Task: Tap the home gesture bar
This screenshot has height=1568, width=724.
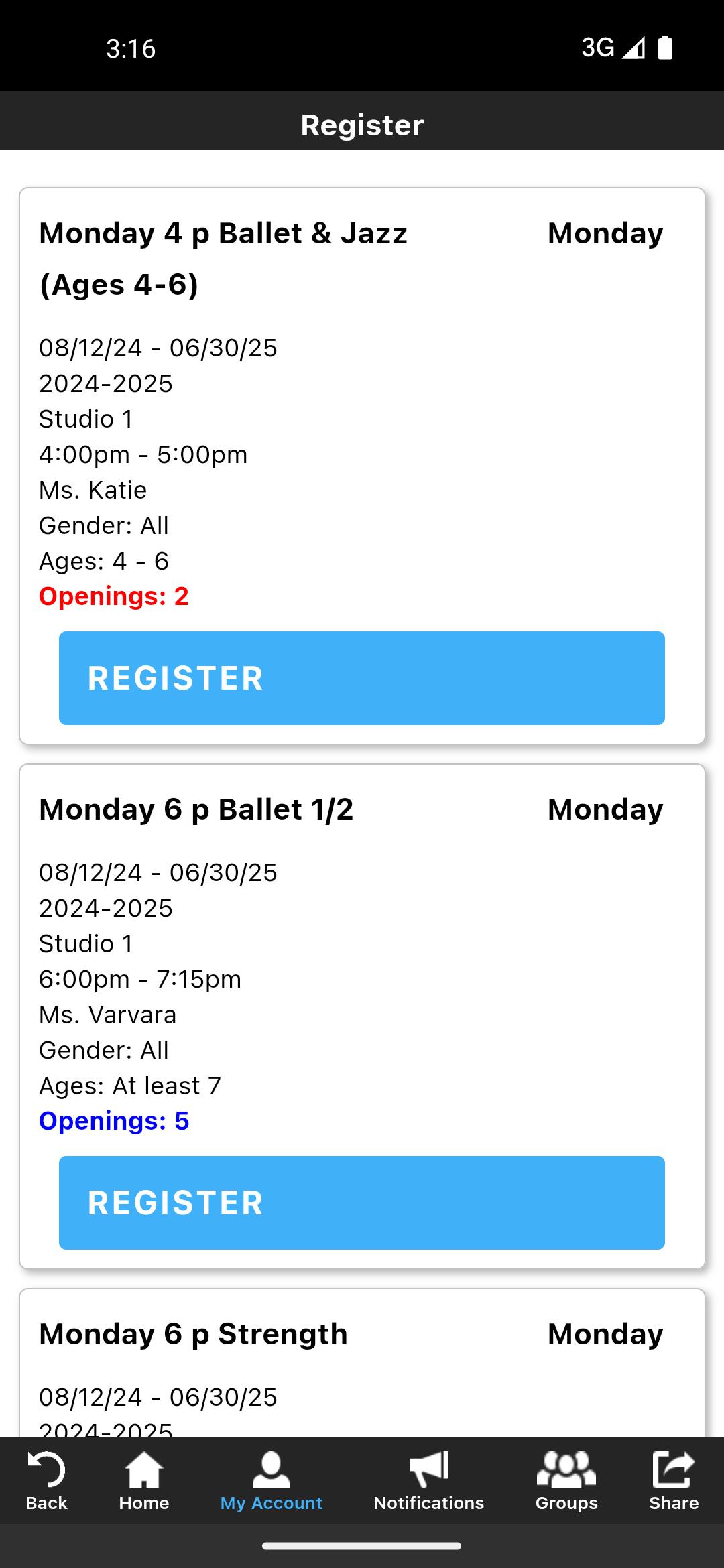Action: (x=362, y=1546)
